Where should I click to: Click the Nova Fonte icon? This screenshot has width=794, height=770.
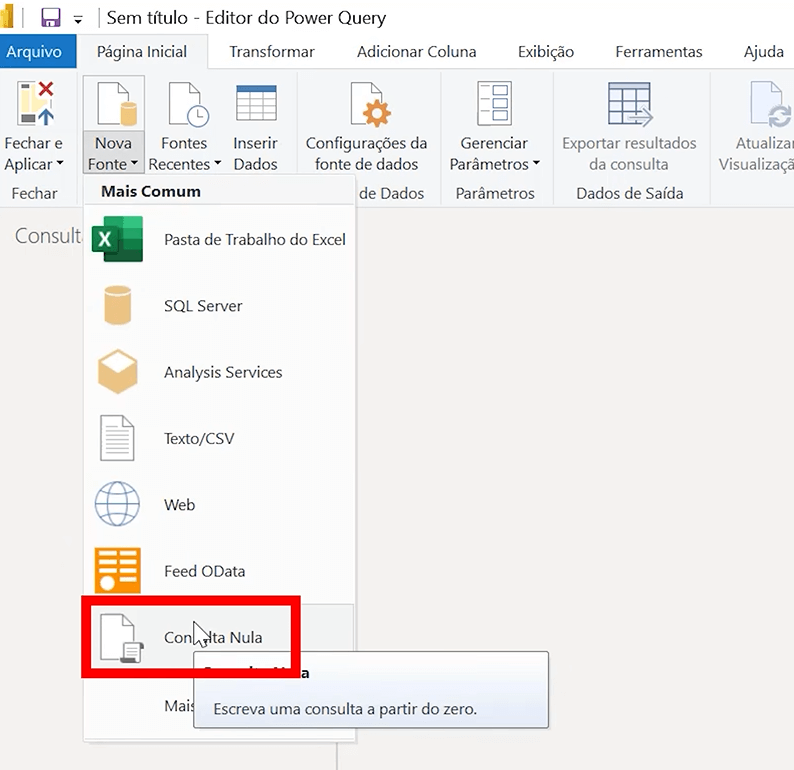[116, 103]
